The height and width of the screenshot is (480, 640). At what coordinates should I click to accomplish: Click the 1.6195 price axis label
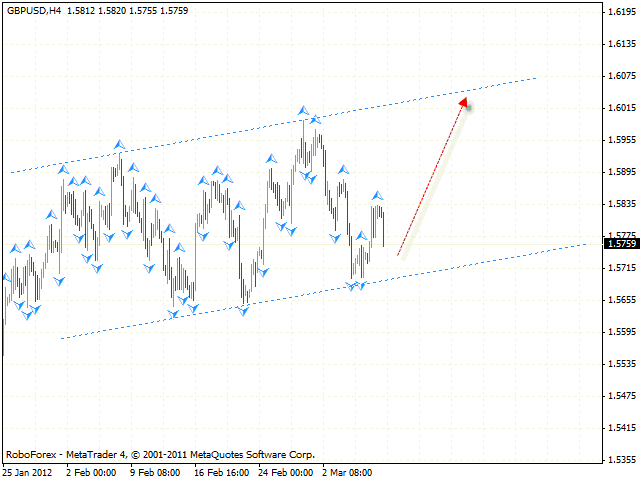[x=621, y=12]
